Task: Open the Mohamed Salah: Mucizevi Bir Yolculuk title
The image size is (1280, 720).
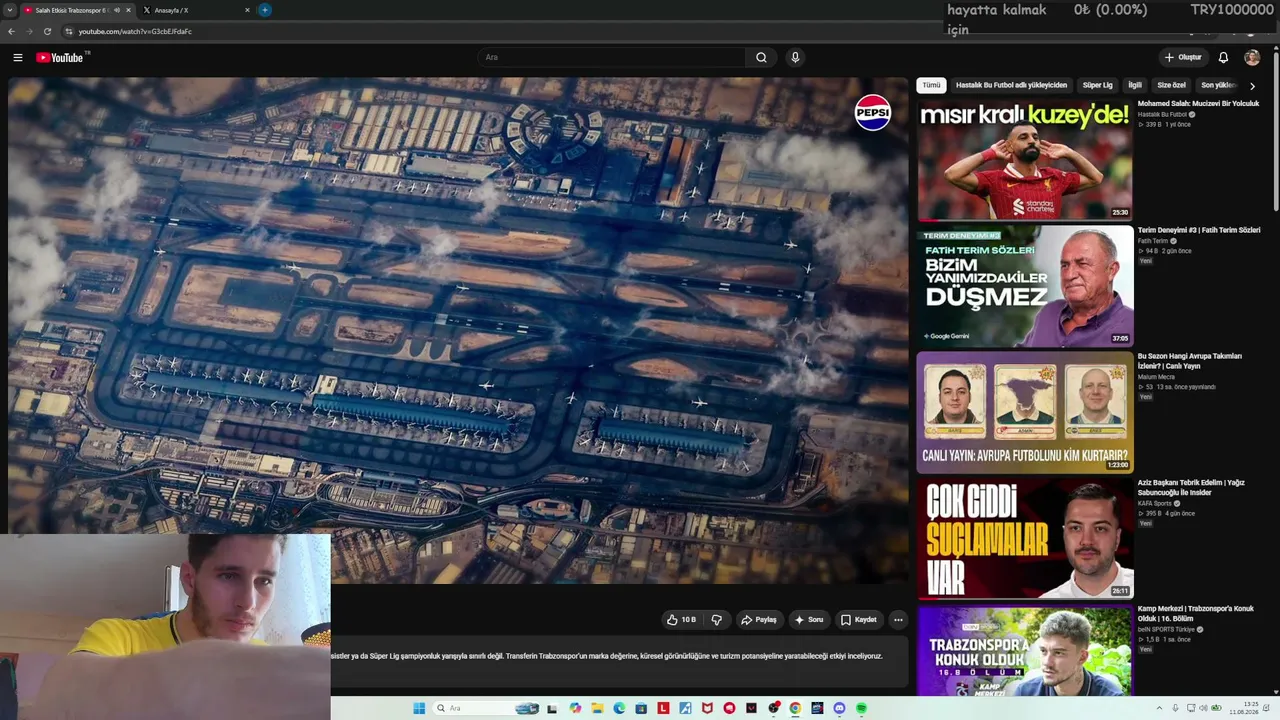Action: pyautogui.click(x=1198, y=104)
